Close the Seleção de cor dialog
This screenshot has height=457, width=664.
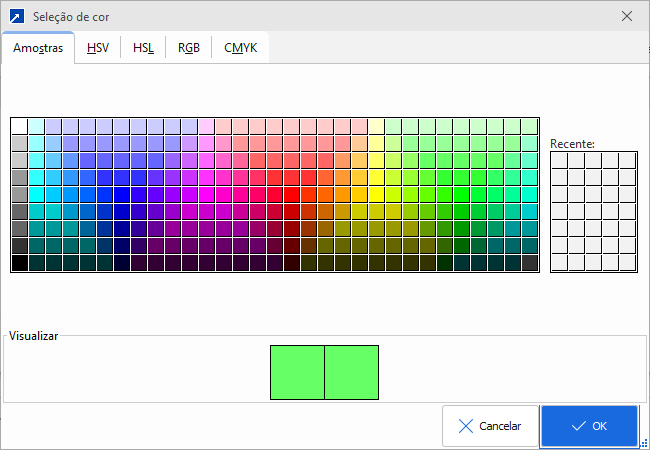click(626, 17)
